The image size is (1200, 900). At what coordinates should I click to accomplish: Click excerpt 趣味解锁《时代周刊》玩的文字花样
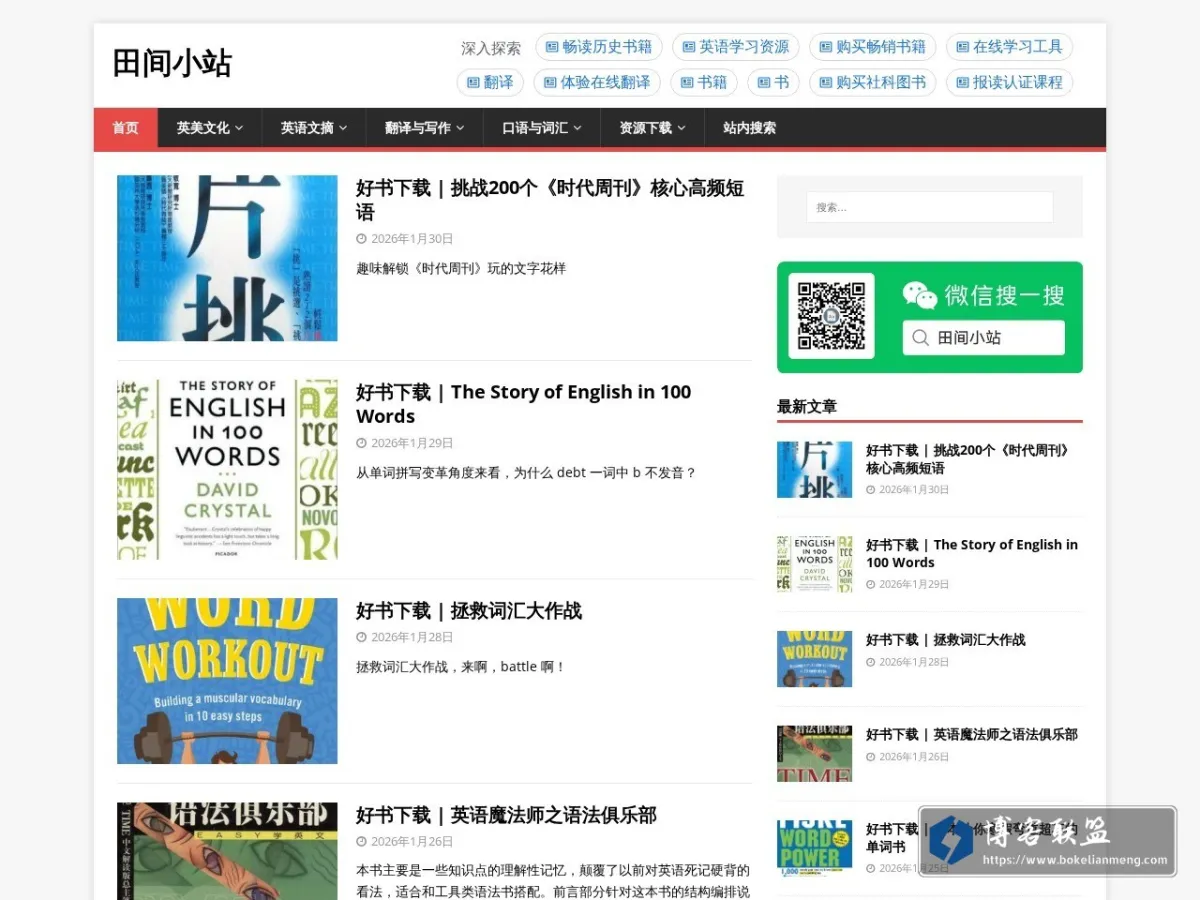[461, 268]
